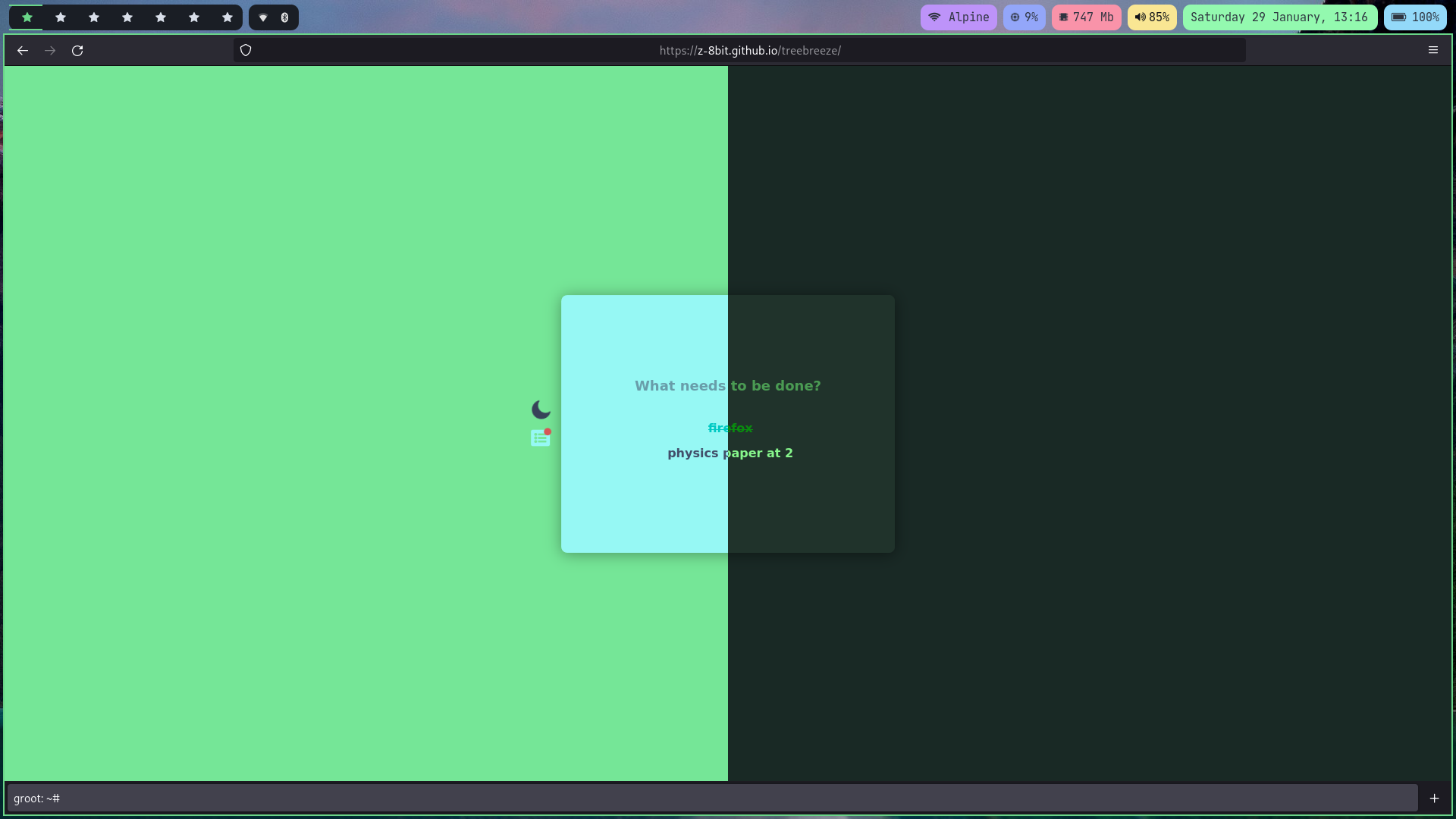Mark 'physics paper at 2' as done

(730, 453)
